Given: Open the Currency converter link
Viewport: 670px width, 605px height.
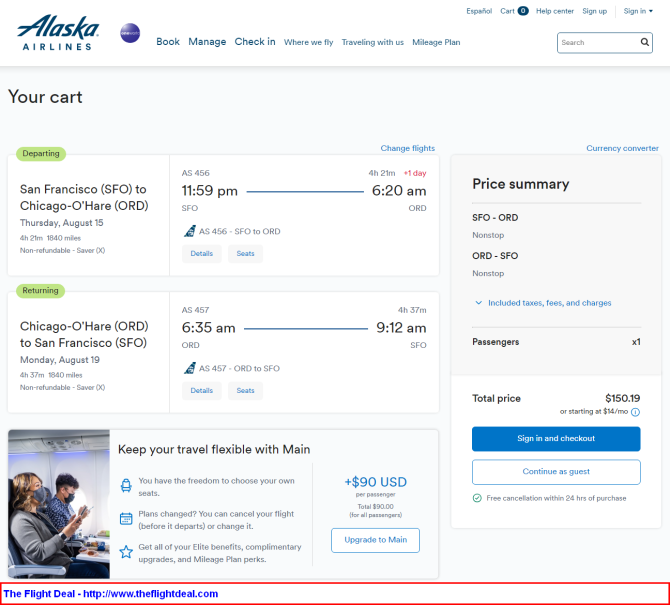Looking at the screenshot, I should pyautogui.click(x=622, y=148).
